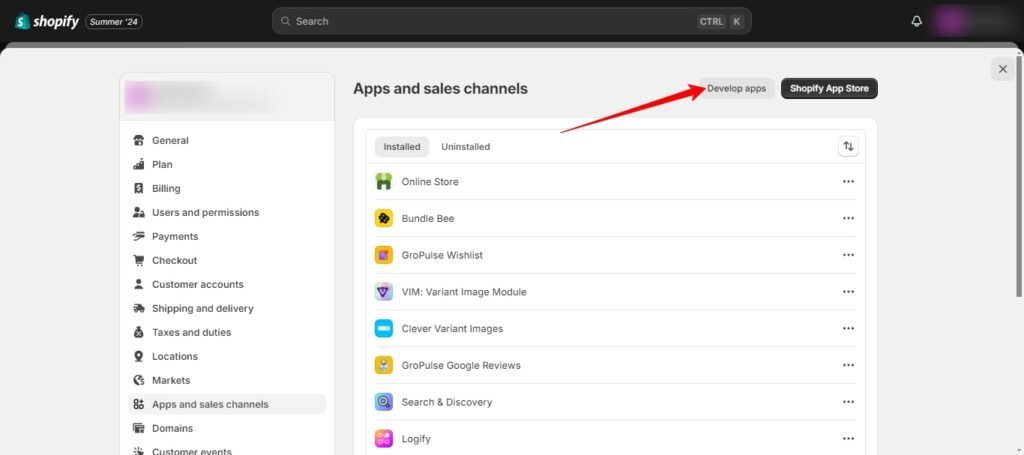
Task: Open Clever Variant Images row text
Action: click(453, 328)
